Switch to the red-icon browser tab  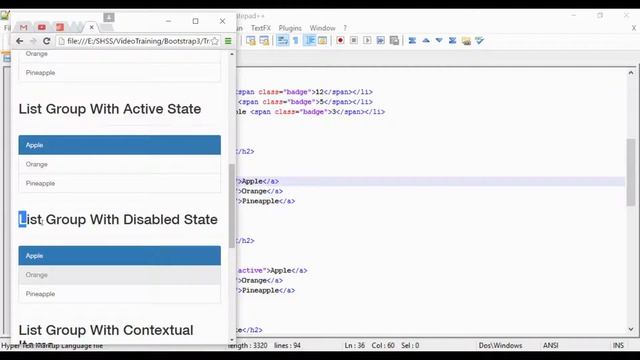click(x=60, y=27)
